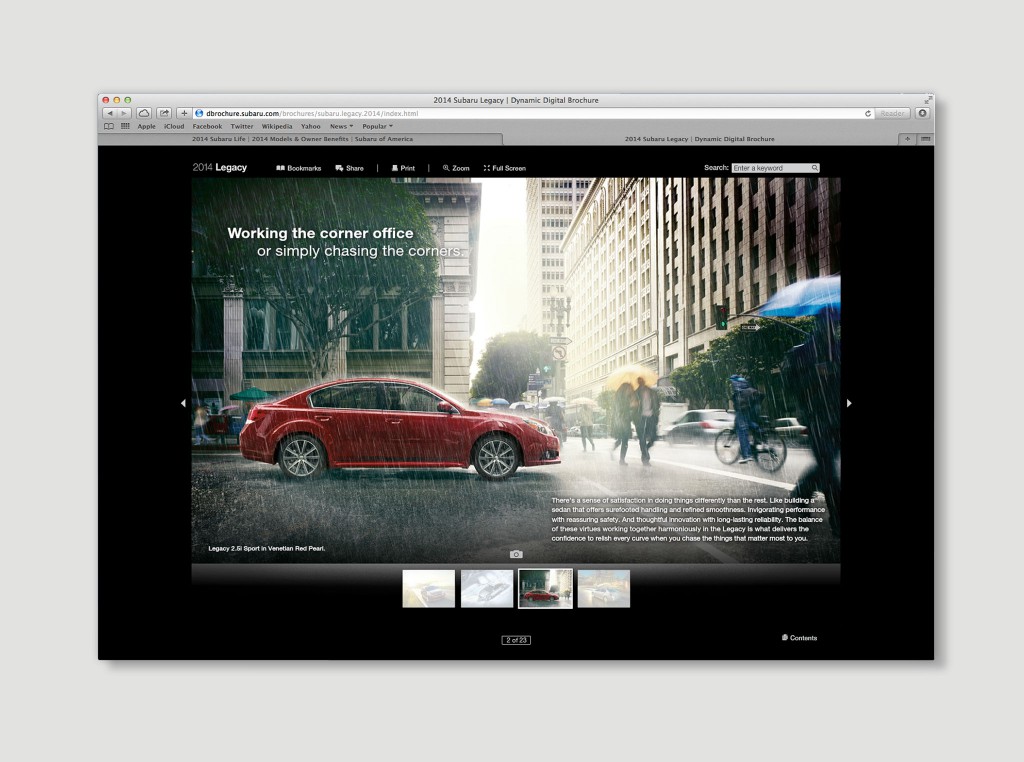Select the first page thumbnail
Viewport: 1024px width, 762px height.
tap(428, 588)
